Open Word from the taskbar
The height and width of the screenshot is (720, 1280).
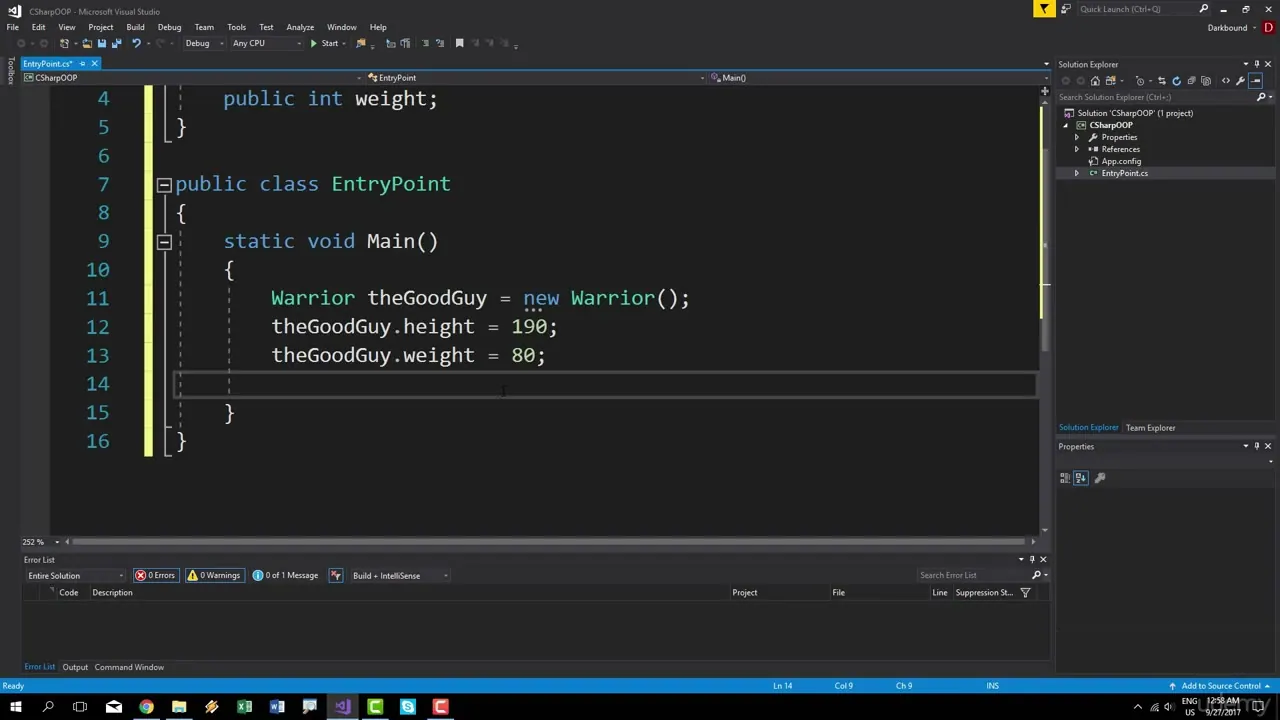coord(277,707)
